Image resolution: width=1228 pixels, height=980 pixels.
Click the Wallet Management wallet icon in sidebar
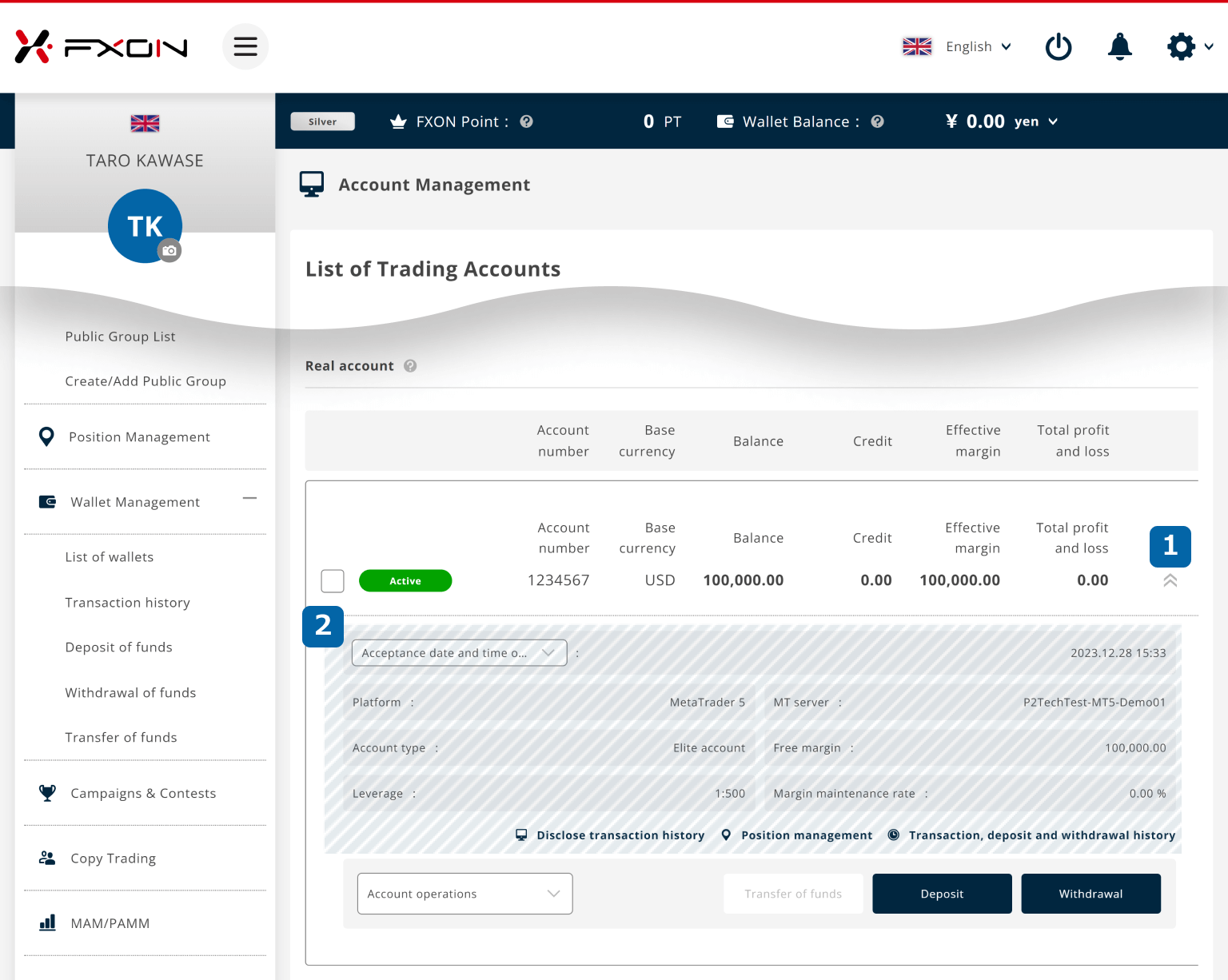point(47,502)
